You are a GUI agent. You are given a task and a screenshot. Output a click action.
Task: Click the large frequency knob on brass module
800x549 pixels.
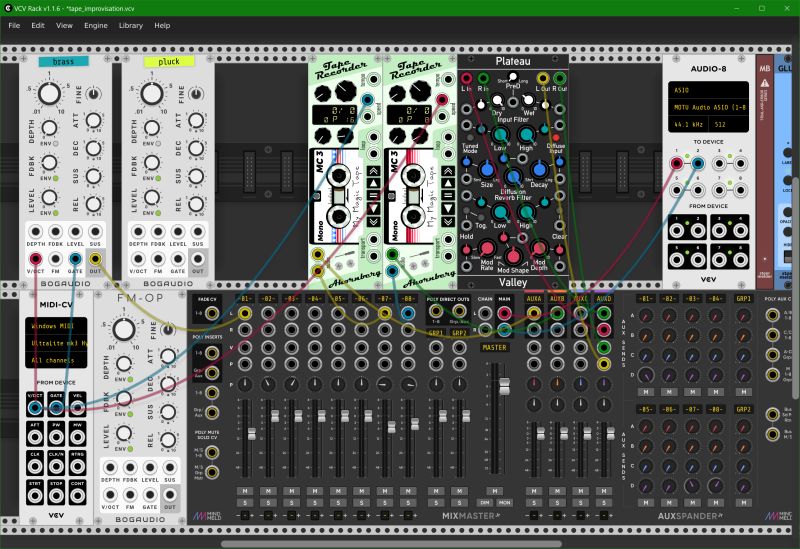pos(49,94)
